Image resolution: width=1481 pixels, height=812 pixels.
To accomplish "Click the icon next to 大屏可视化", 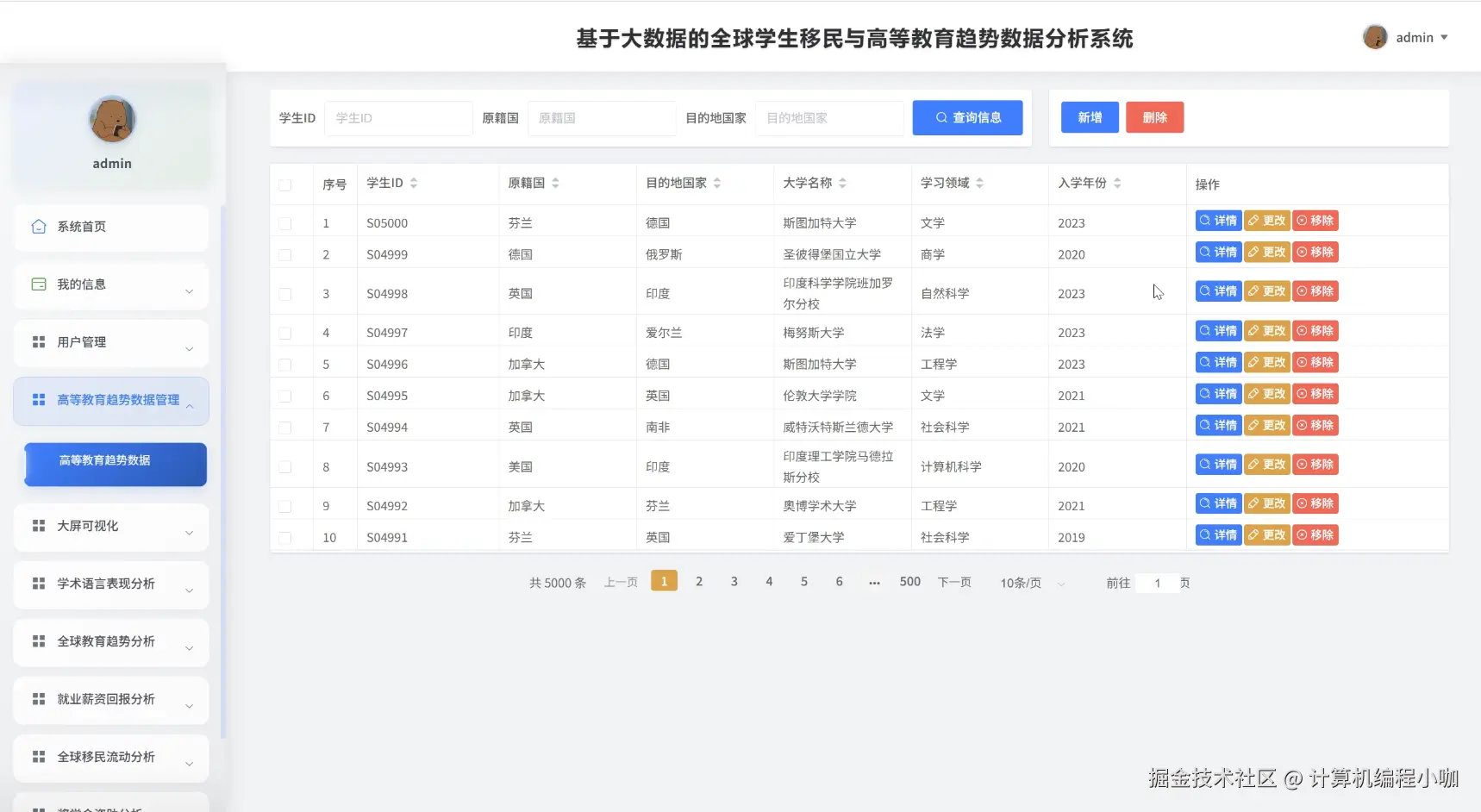I will 38,526.
